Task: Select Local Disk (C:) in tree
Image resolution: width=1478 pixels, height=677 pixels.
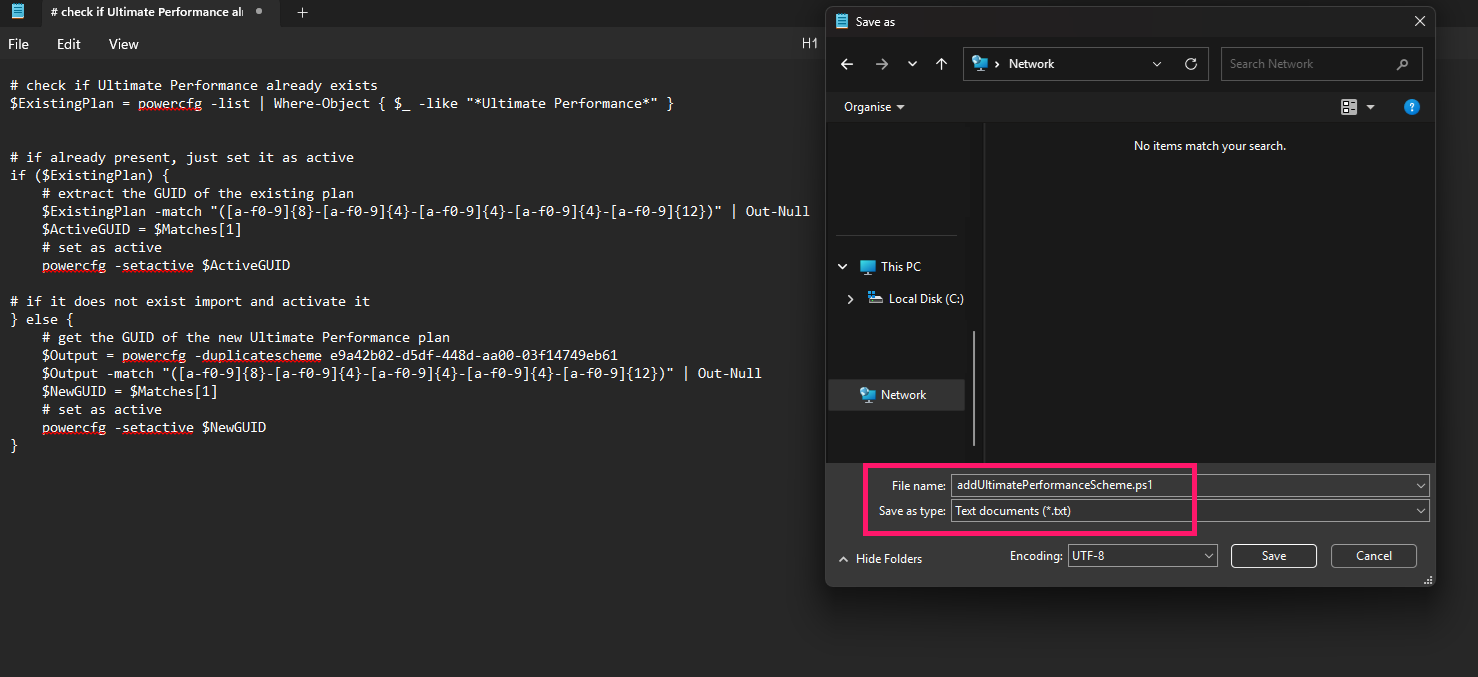Action: coord(916,299)
